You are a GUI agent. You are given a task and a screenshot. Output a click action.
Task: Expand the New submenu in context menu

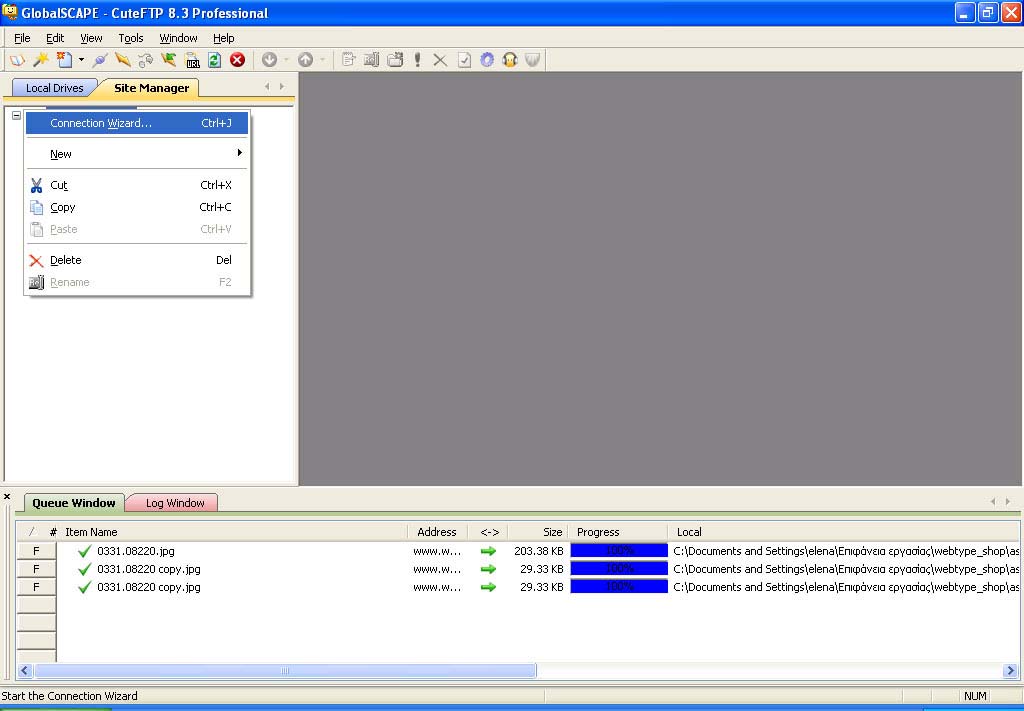[136, 154]
